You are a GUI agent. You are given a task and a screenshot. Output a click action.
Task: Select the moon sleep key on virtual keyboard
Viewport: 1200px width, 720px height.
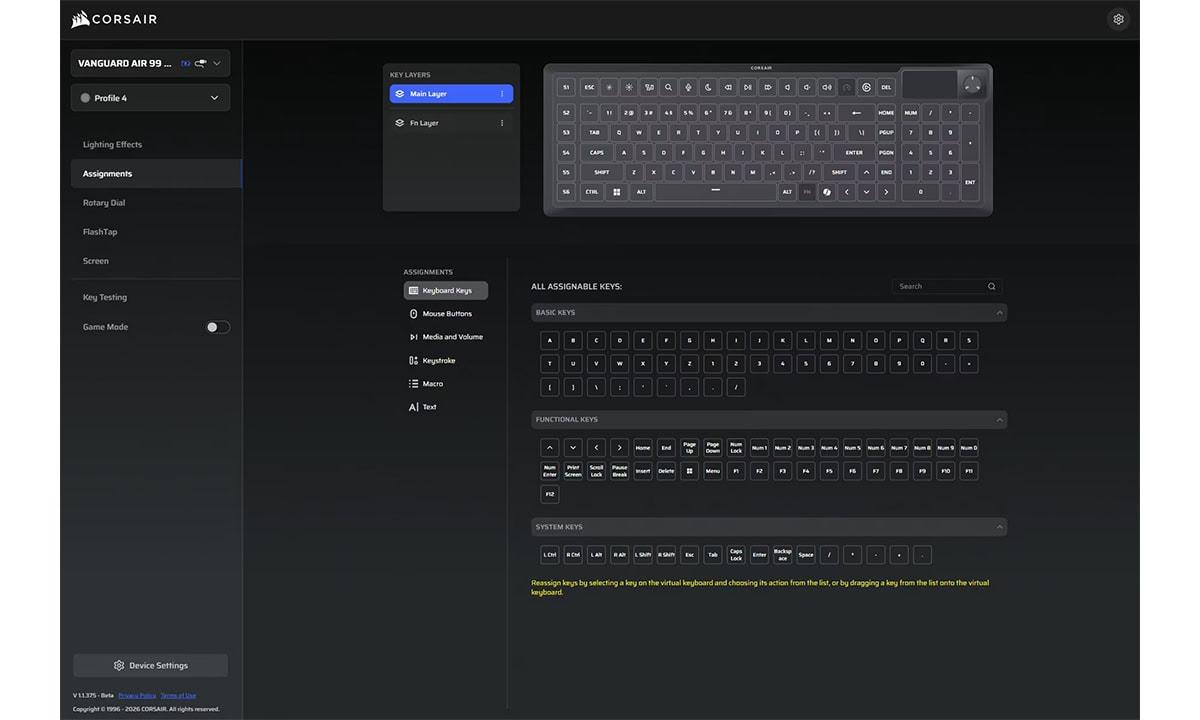[x=708, y=87]
